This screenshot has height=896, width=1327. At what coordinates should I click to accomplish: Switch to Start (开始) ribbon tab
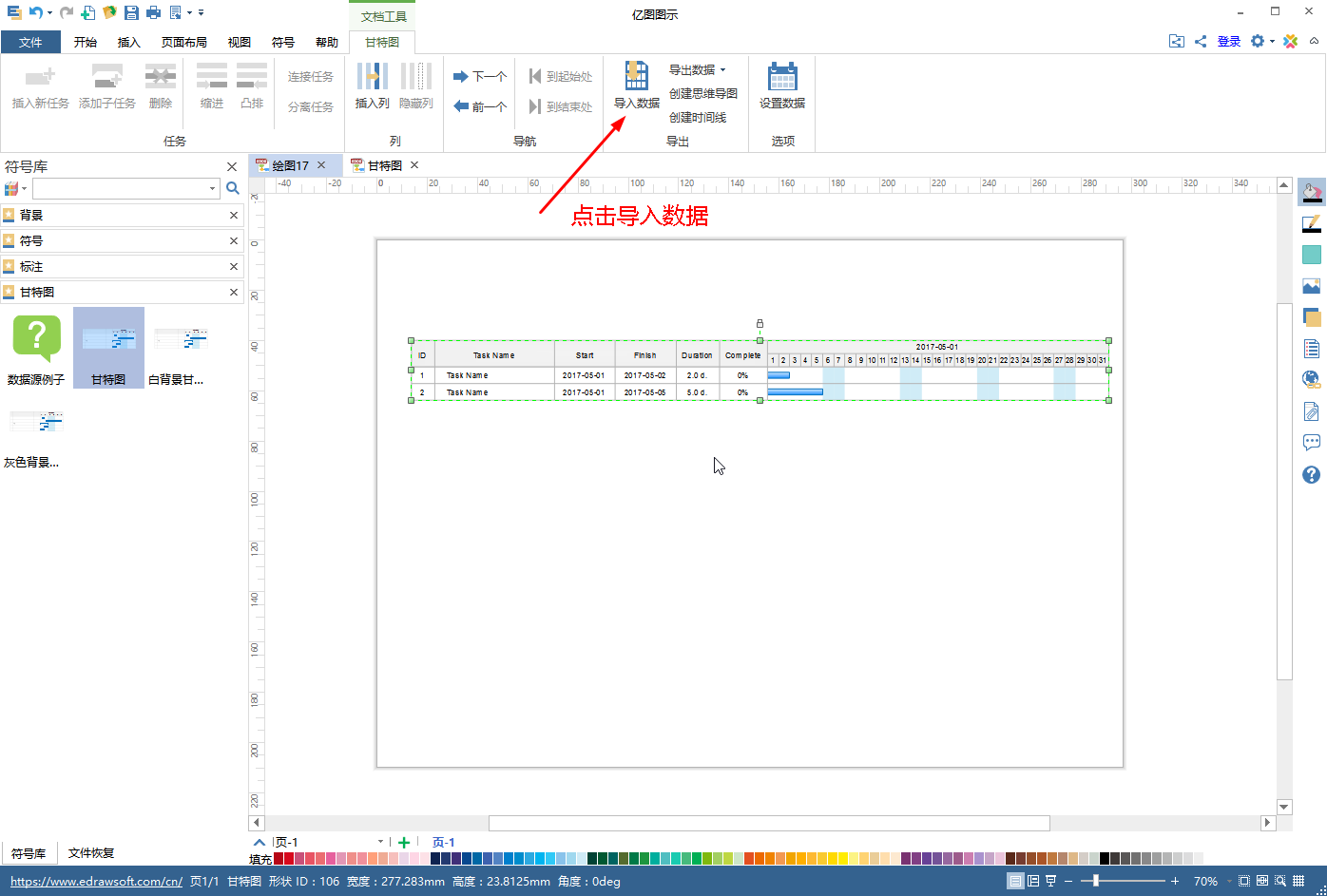(86, 42)
